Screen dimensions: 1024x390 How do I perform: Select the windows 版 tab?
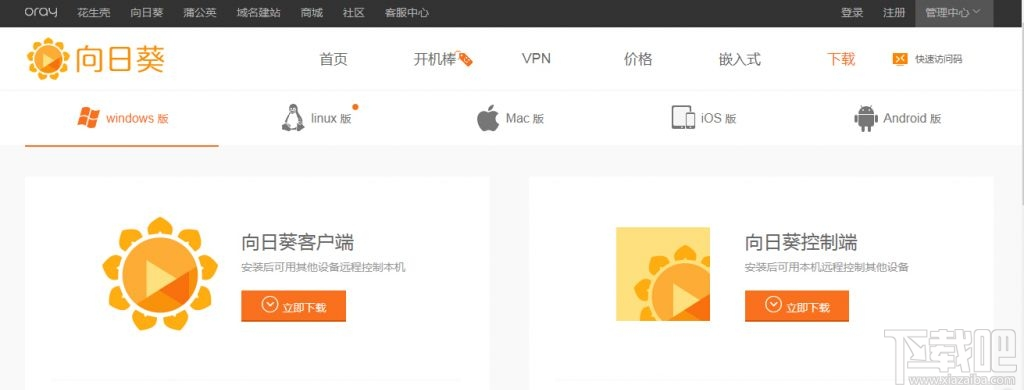coord(121,118)
